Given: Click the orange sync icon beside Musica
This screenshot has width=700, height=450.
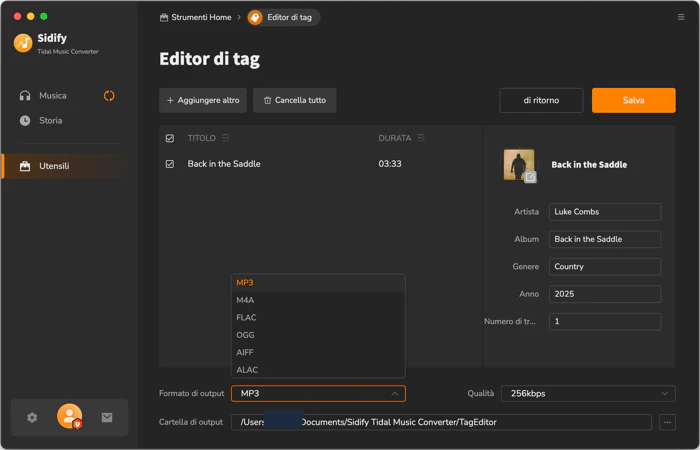Looking at the screenshot, I should 109,96.
